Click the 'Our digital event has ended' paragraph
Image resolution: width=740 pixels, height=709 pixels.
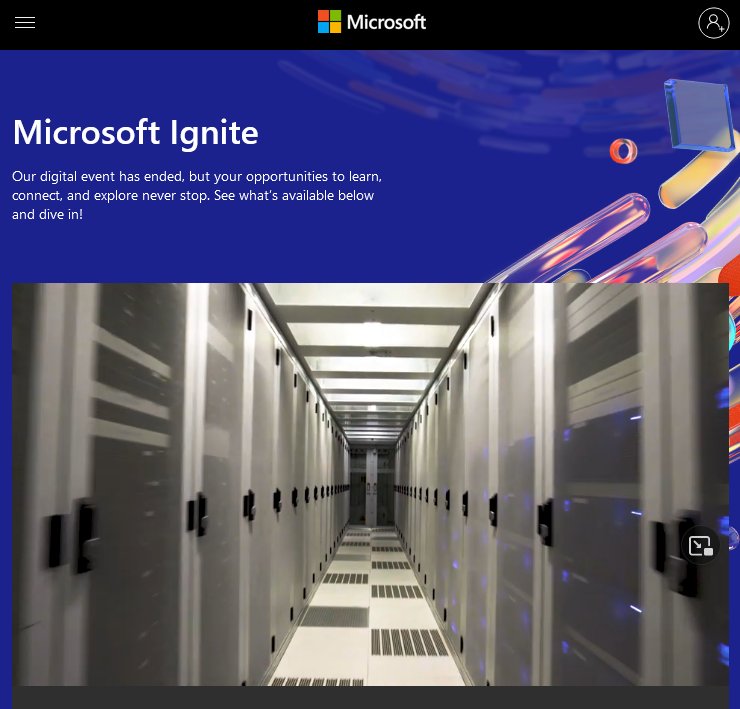point(197,195)
